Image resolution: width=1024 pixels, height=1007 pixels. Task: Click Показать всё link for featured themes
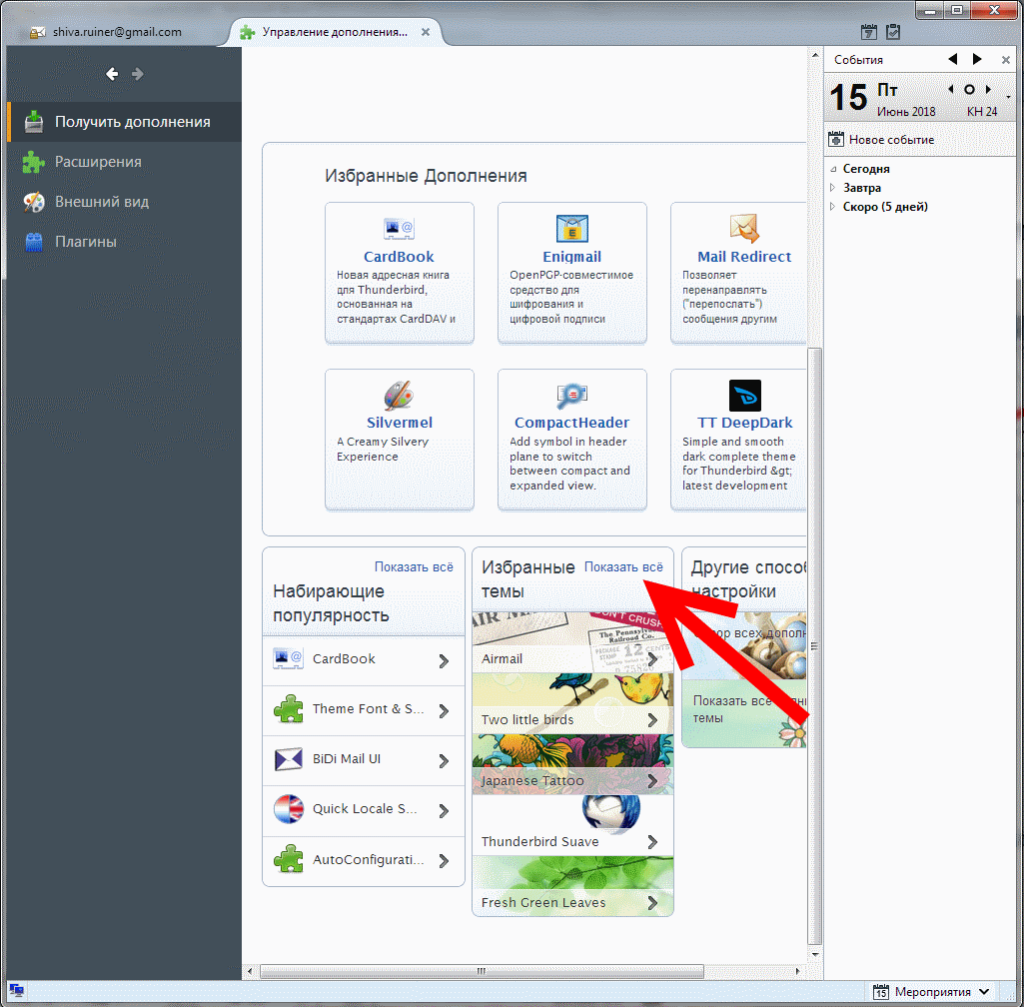point(623,567)
